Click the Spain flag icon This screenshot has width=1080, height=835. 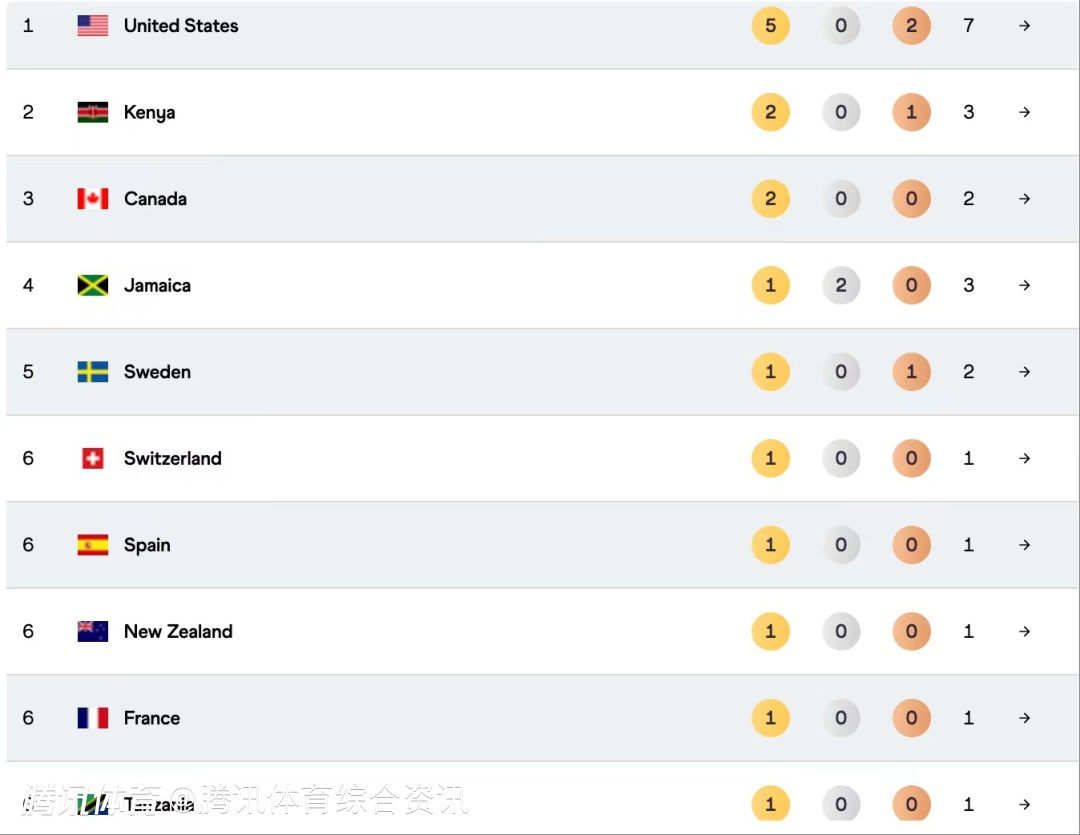[93, 545]
